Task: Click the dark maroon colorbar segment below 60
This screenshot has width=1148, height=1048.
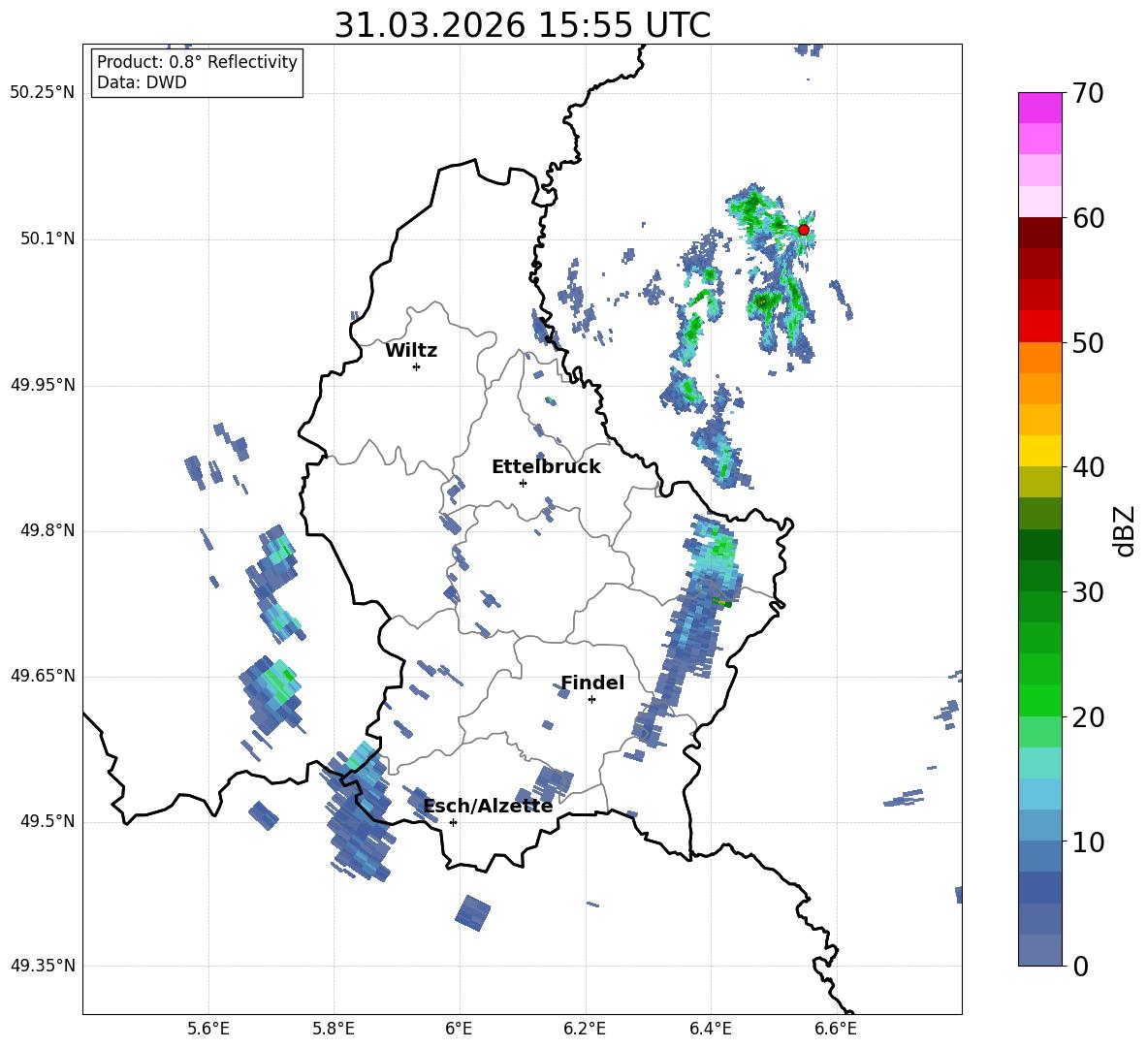Action: [x=1040, y=233]
